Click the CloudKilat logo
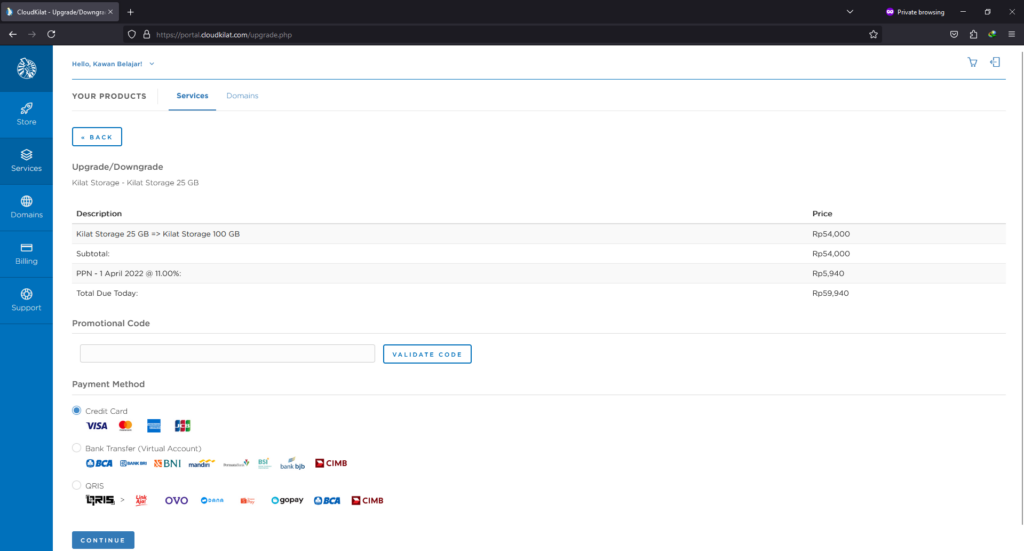This screenshot has height=551, width=1024. coord(26,68)
